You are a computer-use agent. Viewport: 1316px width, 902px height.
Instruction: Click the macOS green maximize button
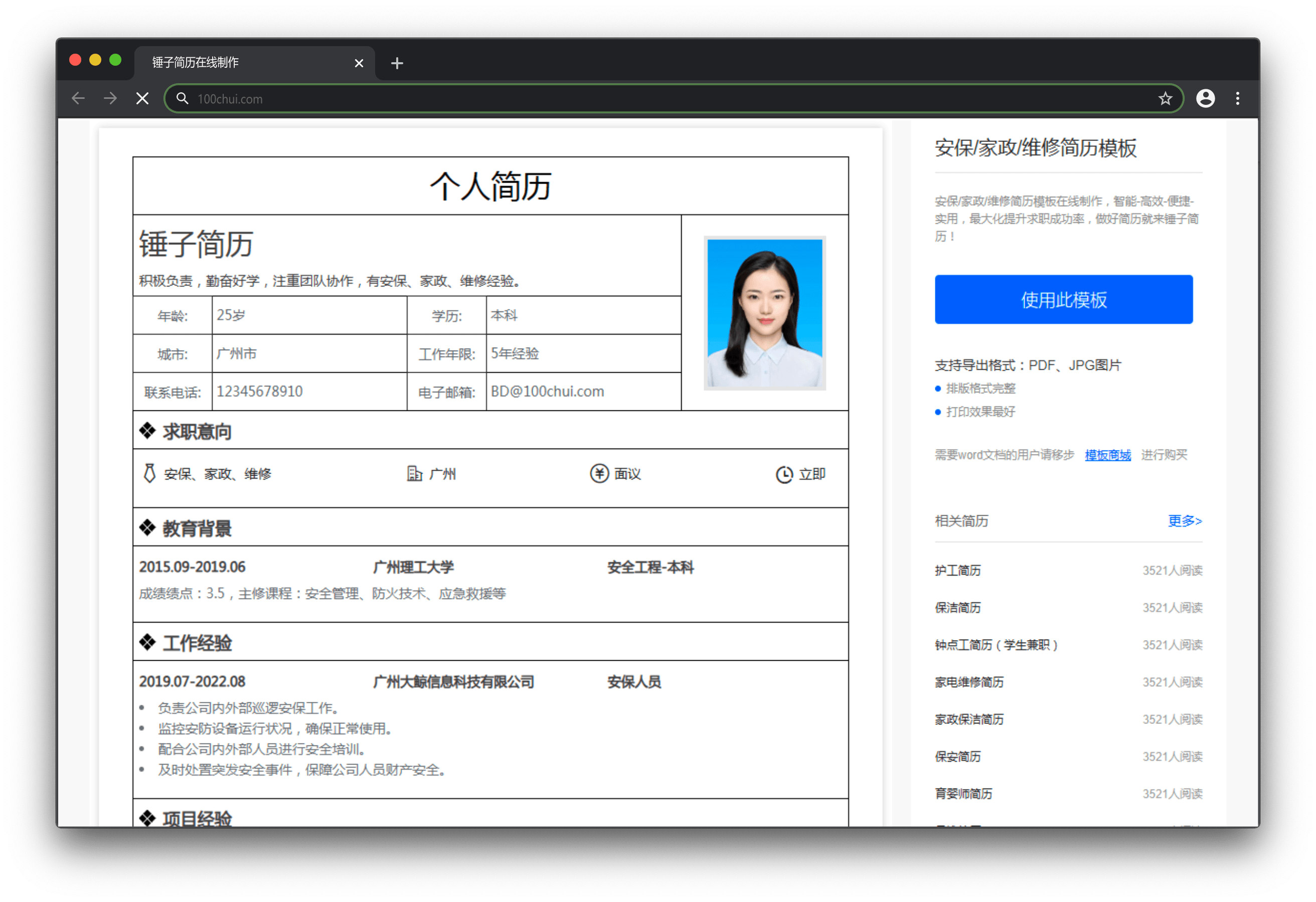tap(115, 60)
